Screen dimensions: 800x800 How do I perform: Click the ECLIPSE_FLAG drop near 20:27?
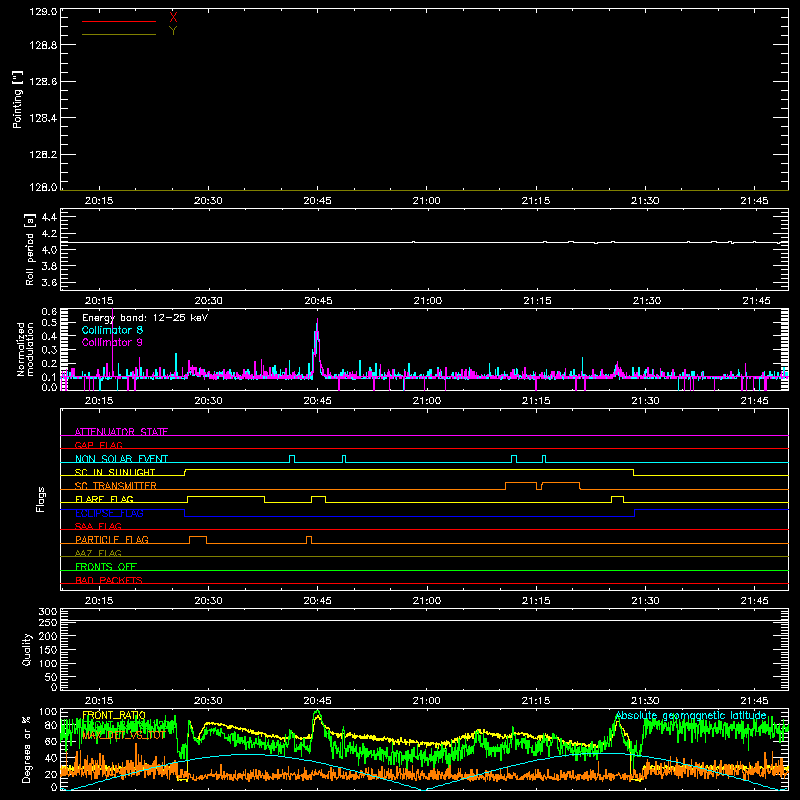[185, 513]
